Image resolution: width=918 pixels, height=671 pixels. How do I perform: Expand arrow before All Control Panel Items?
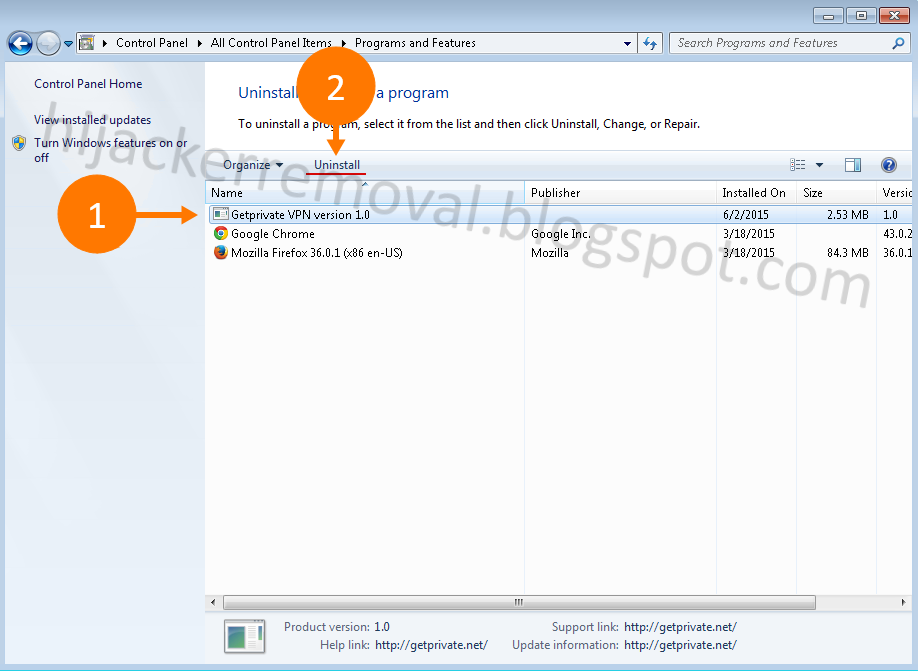(200, 43)
